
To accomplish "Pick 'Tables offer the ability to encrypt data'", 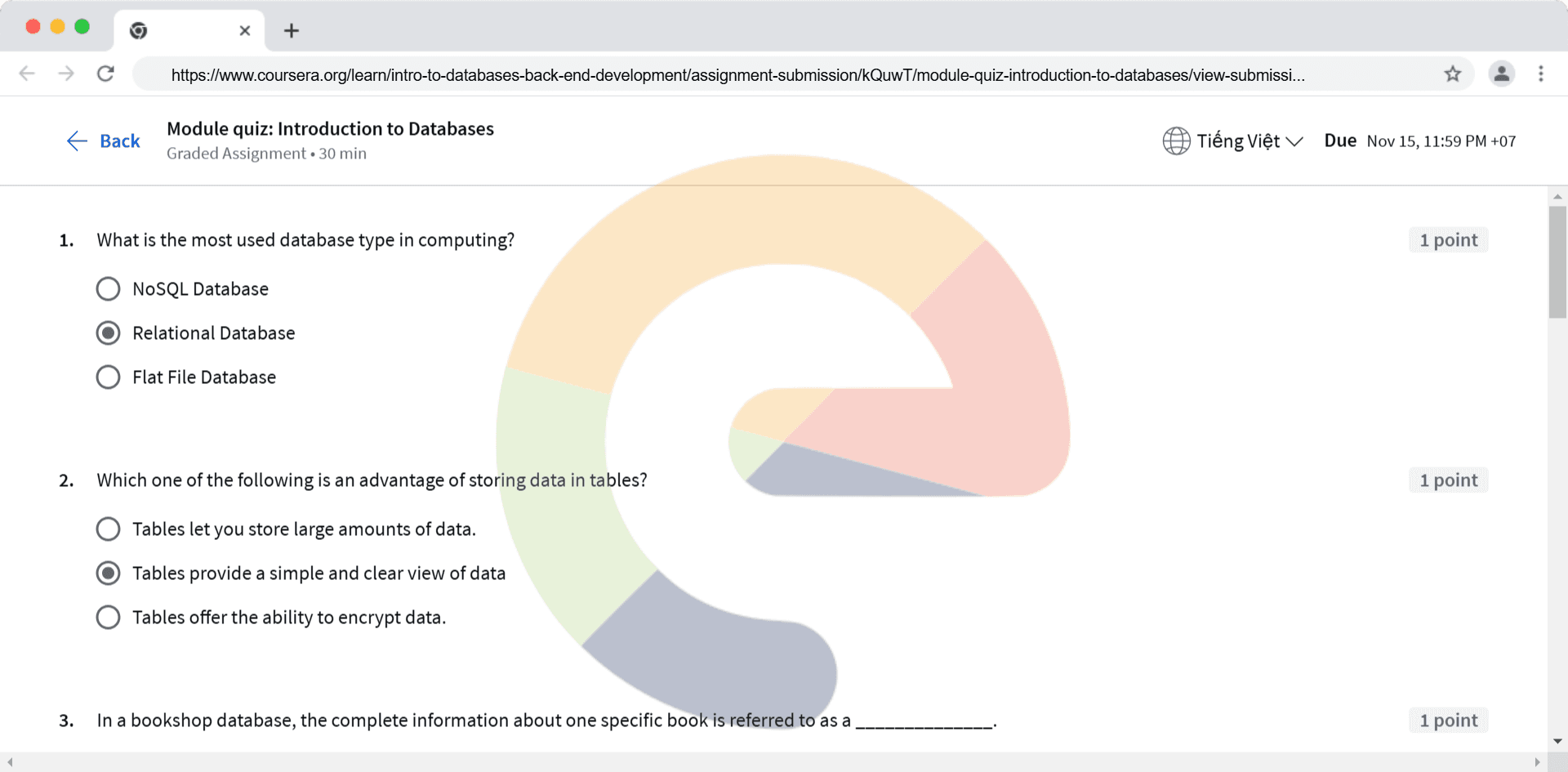I will (108, 618).
